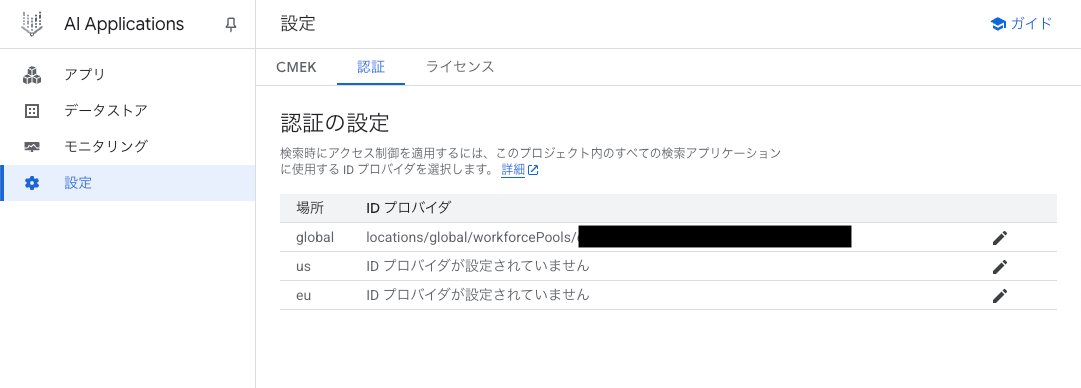Screen dimensions: 1081x388
Task: Follow the 詳細 link
Action: 513,170
